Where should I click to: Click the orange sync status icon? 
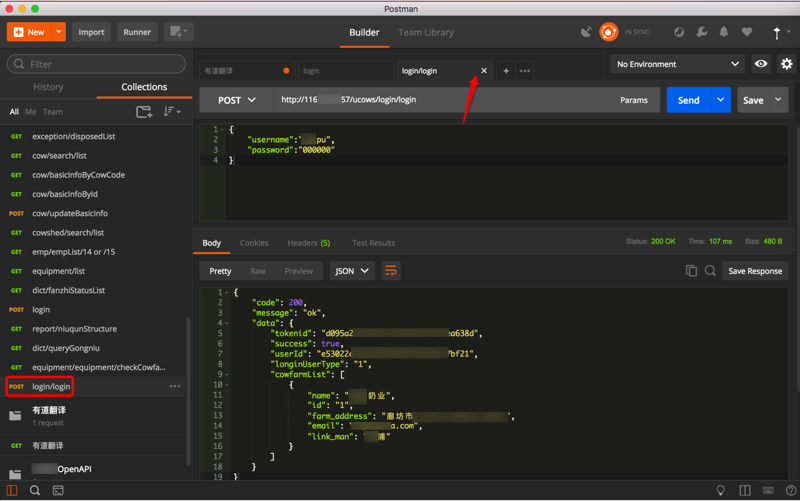[609, 32]
